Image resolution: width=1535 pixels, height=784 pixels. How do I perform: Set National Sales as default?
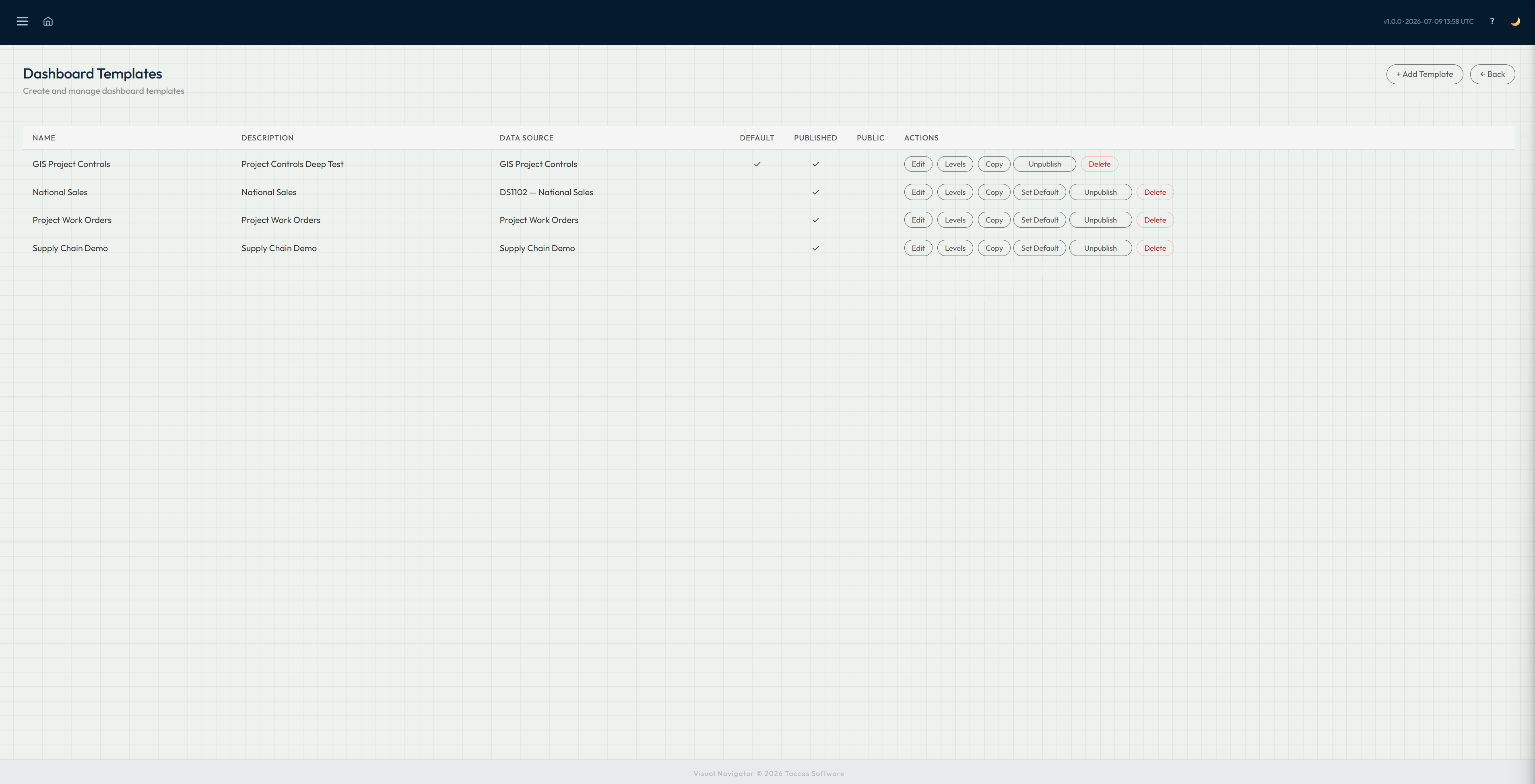click(1039, 192)
